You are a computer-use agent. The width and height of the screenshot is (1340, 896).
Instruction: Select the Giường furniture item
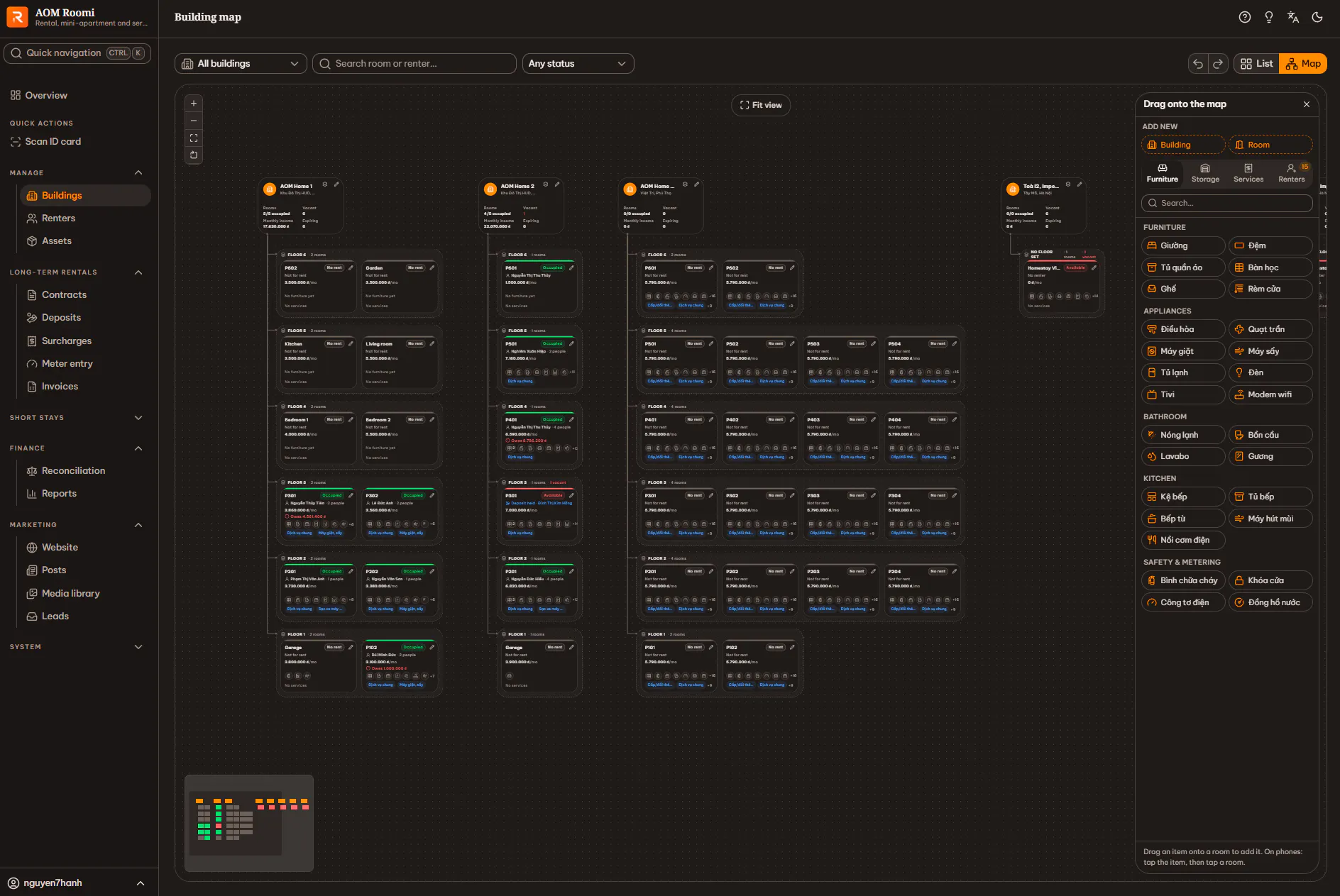(1183, 245)
